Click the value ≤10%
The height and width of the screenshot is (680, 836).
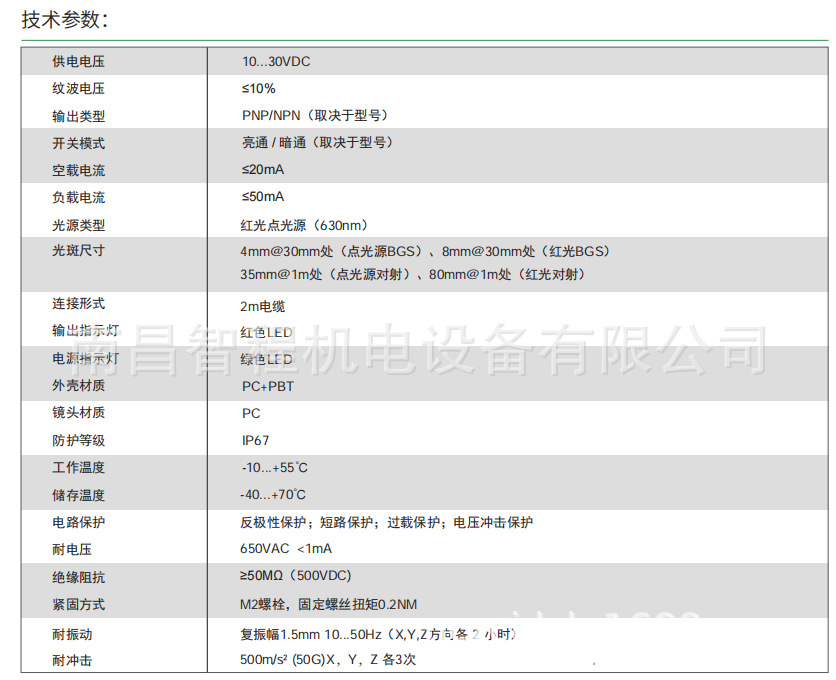coord(259,89)
